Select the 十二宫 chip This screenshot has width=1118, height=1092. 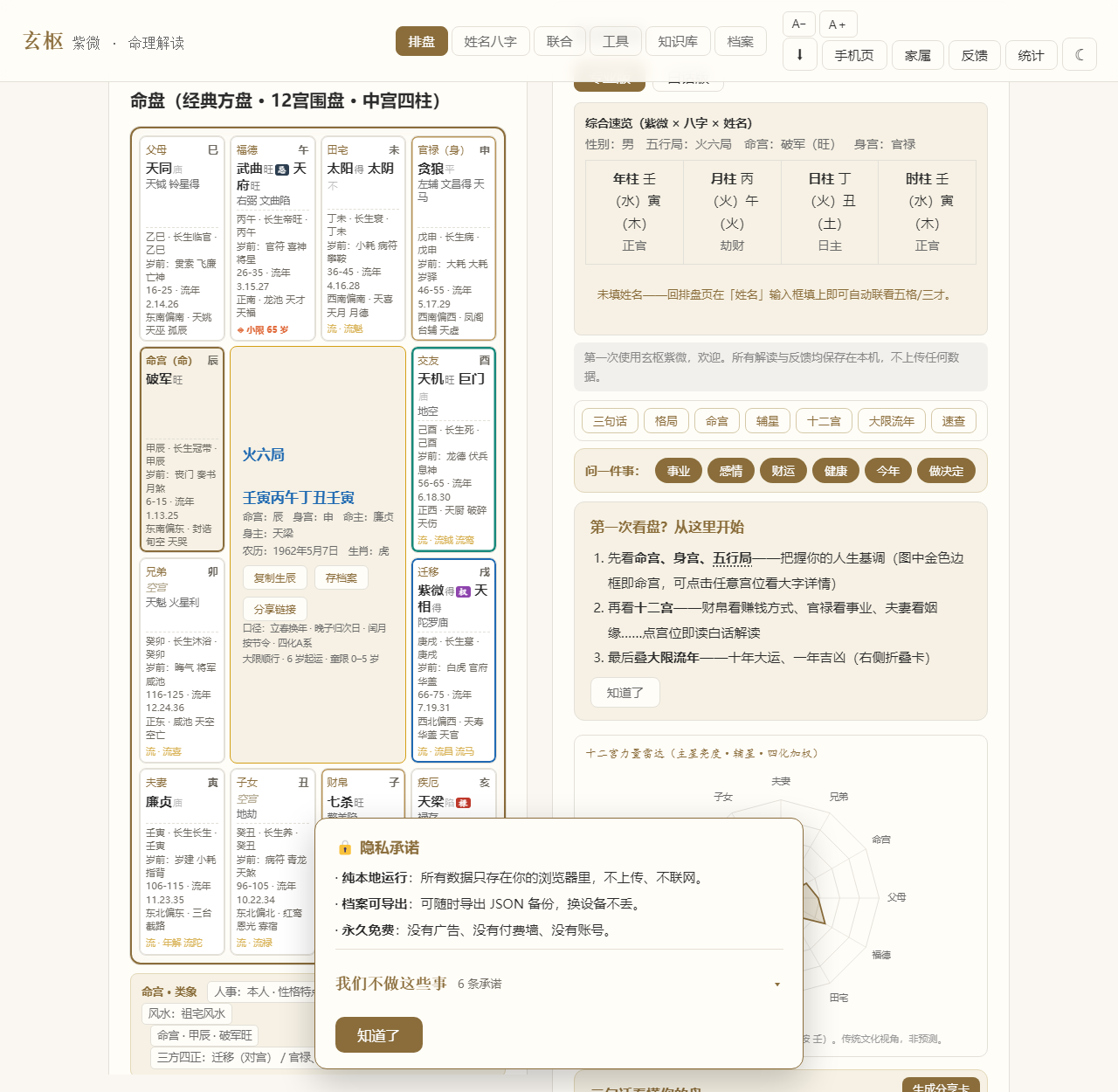tap(825, 421)
